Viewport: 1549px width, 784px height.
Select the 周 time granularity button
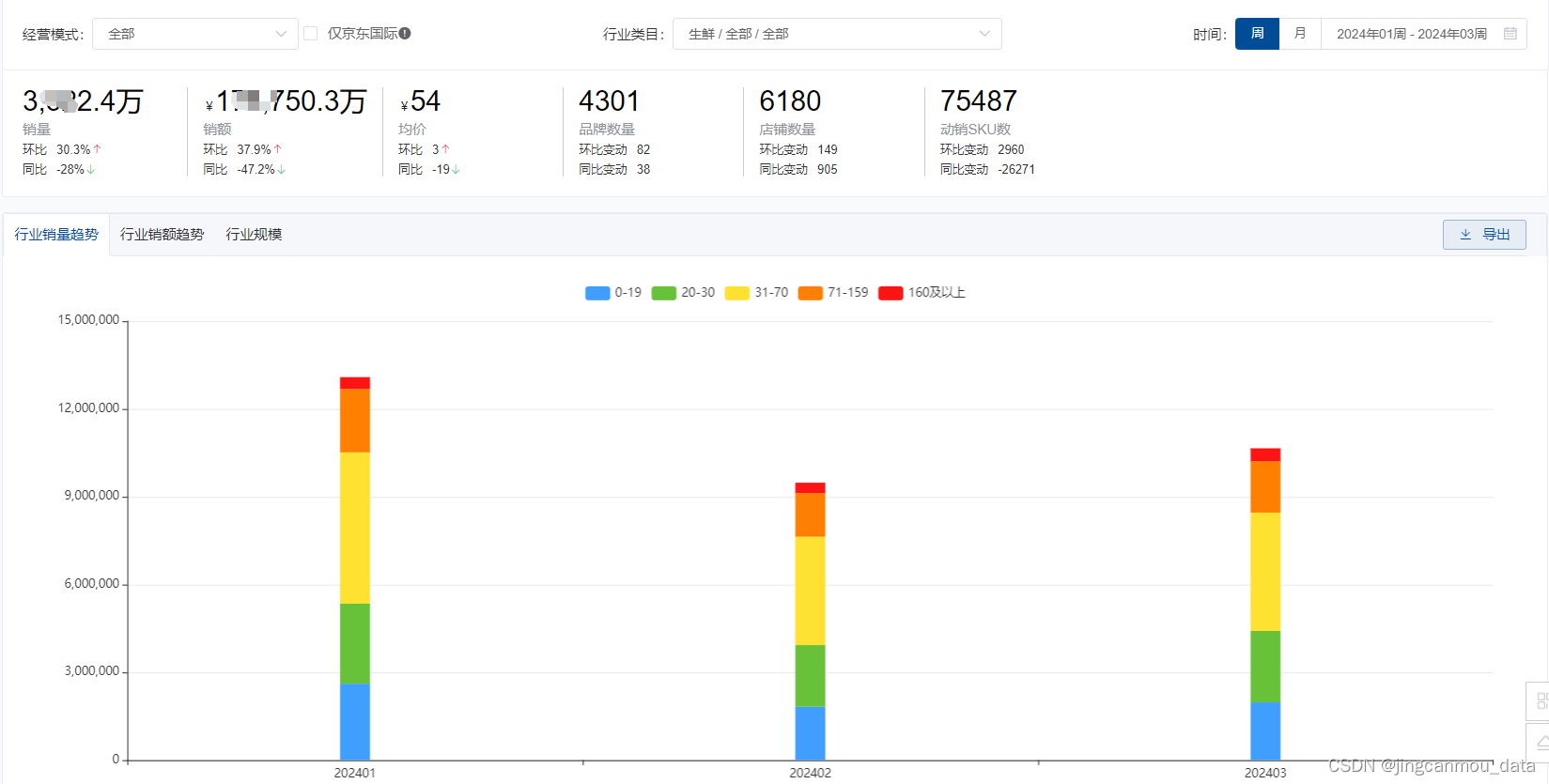1257,34
